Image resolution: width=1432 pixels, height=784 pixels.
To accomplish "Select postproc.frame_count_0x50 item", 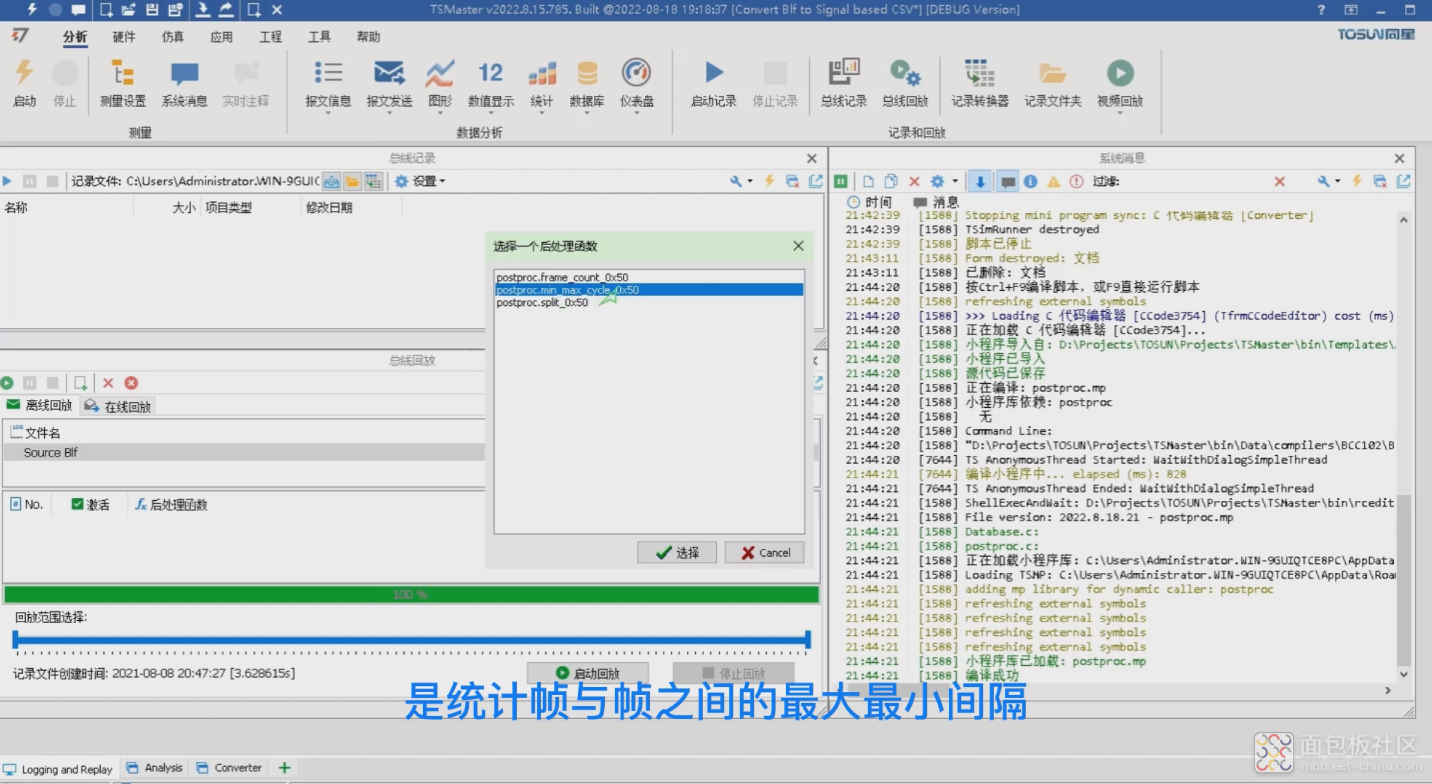I will coord(650,277).
